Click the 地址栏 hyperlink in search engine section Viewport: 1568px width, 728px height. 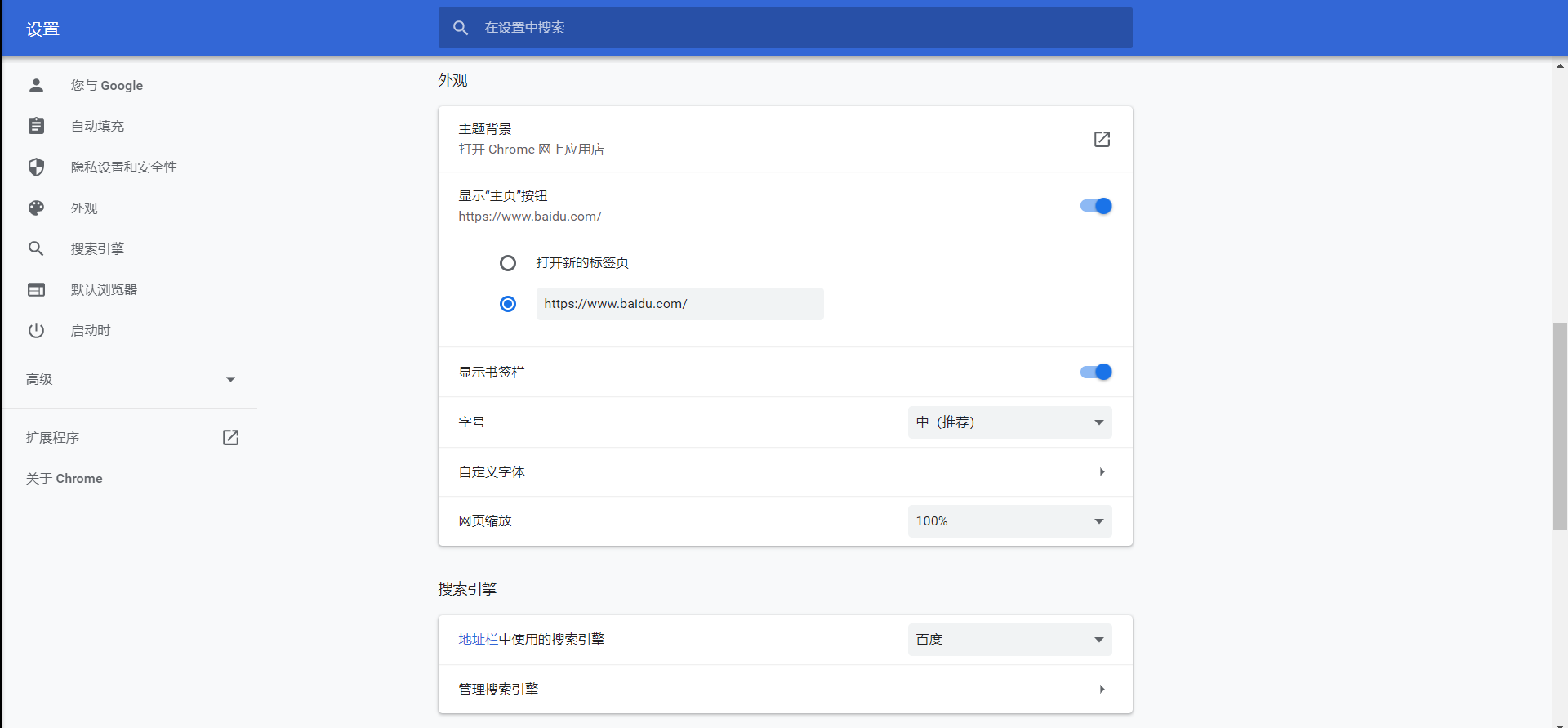click(x=478, y=640)
